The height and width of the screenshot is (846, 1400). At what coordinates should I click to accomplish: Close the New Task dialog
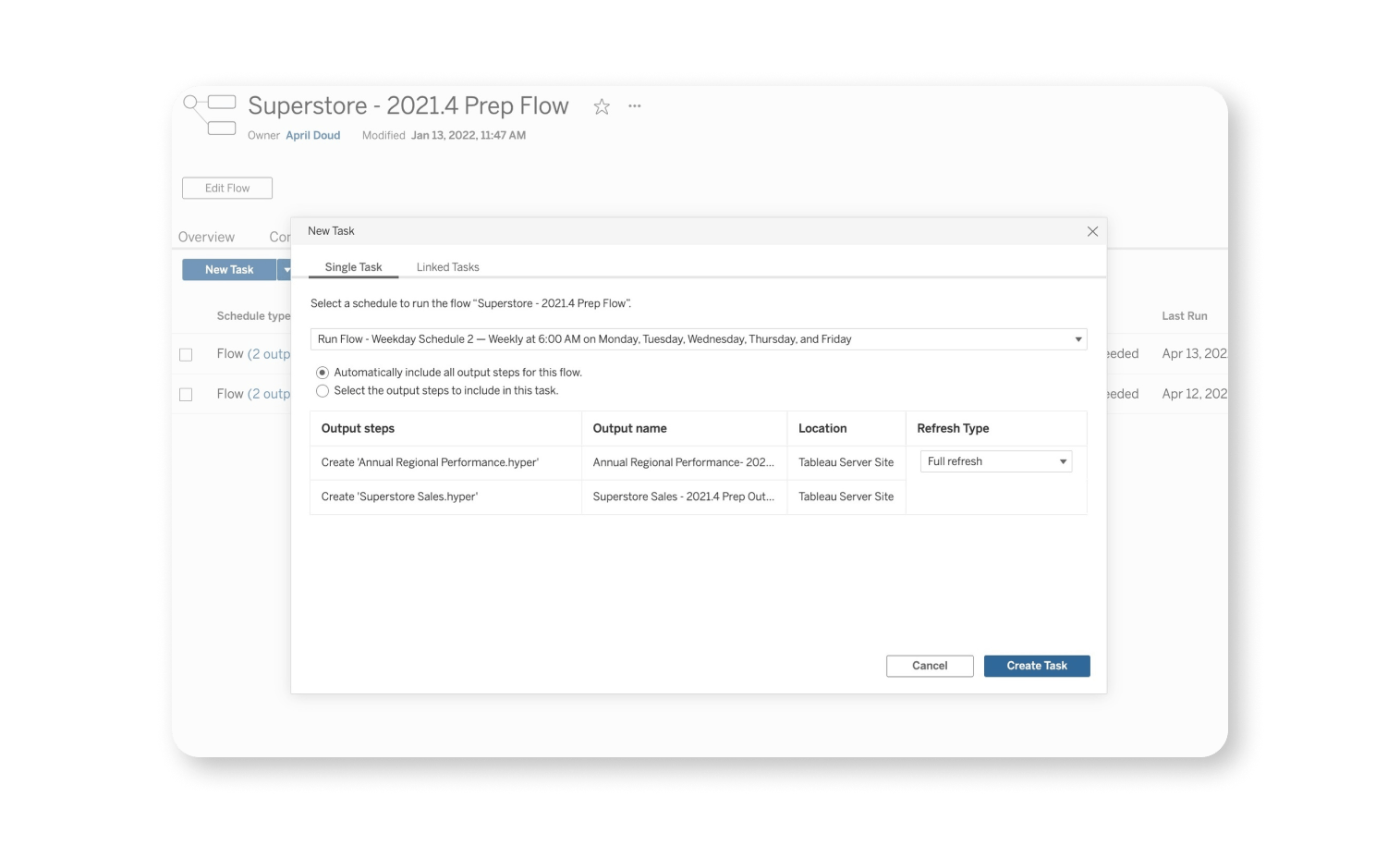click(1092, 231)
